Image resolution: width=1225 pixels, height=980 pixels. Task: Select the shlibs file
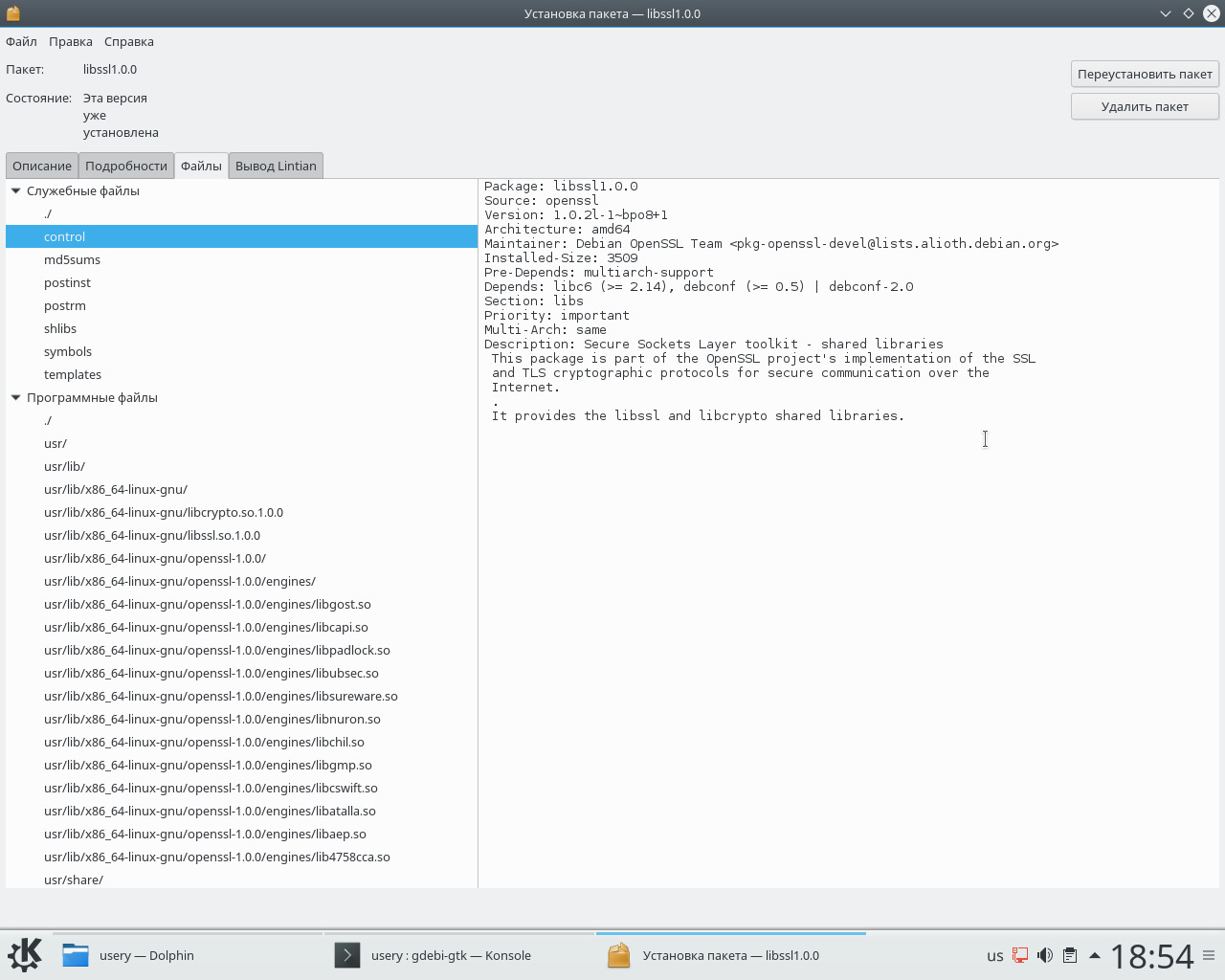pos(241,328)
